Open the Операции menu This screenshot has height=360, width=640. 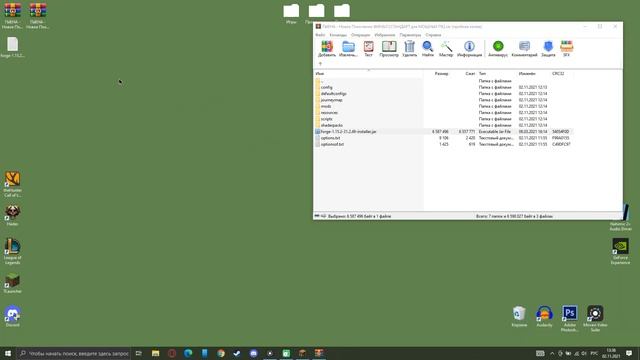tap(360, 35)
